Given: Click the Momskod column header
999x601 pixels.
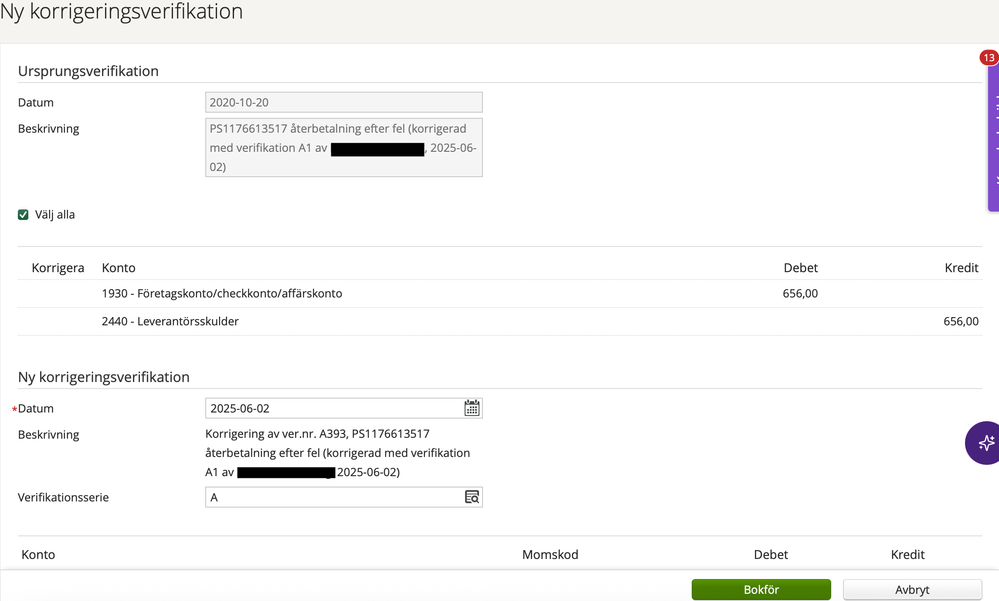Looking at the screenshot, I should pos(550,554).
